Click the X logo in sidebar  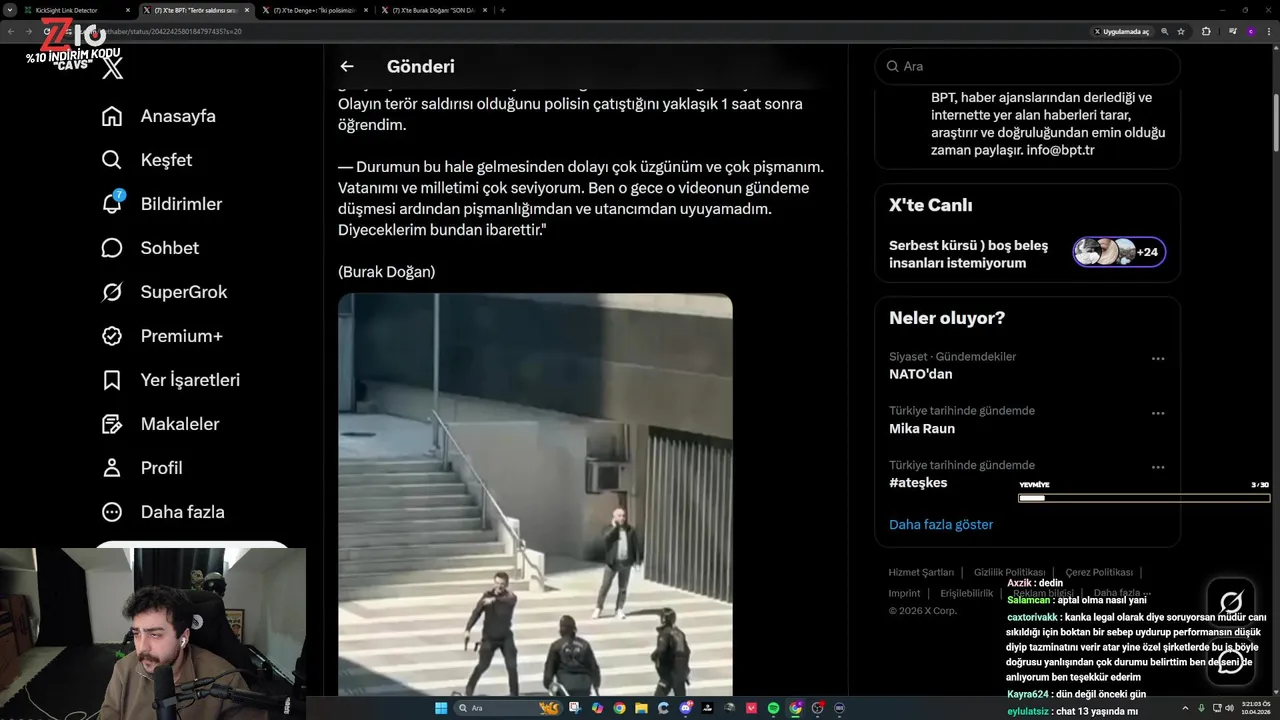pos(113,68)
